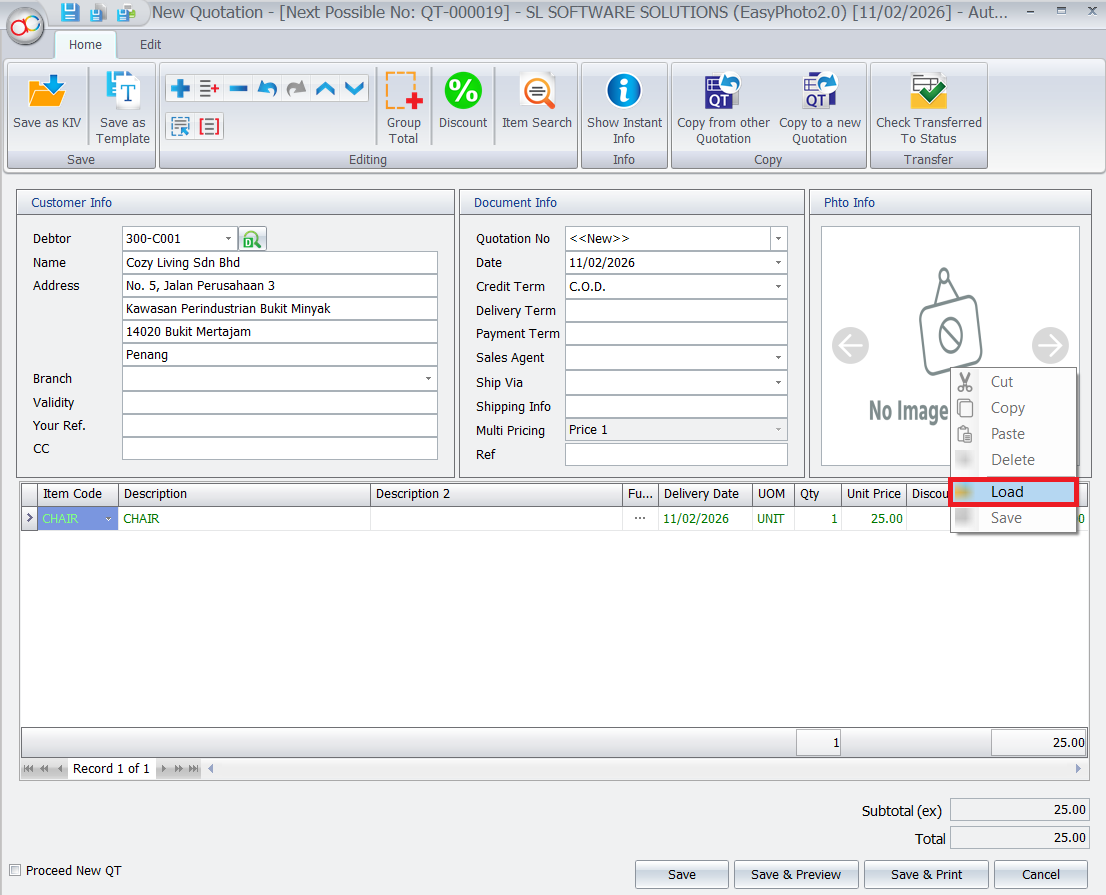
Task: Click into the Validity input field
Action: click(x=279, y=403)
